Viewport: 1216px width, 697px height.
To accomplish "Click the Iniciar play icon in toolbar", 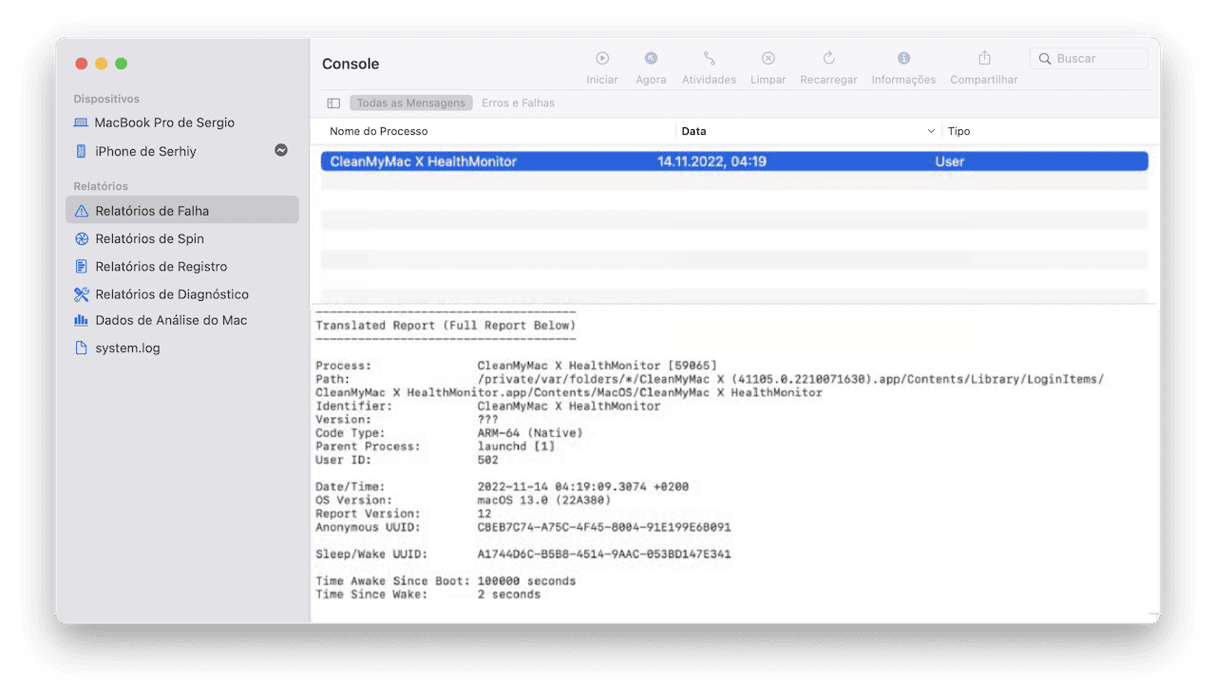I will 602,59.
